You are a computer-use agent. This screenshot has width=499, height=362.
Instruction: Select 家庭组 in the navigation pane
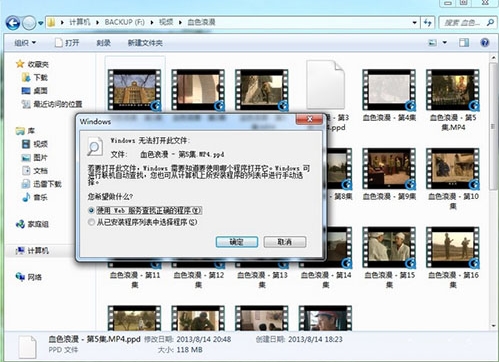[32, 224]
